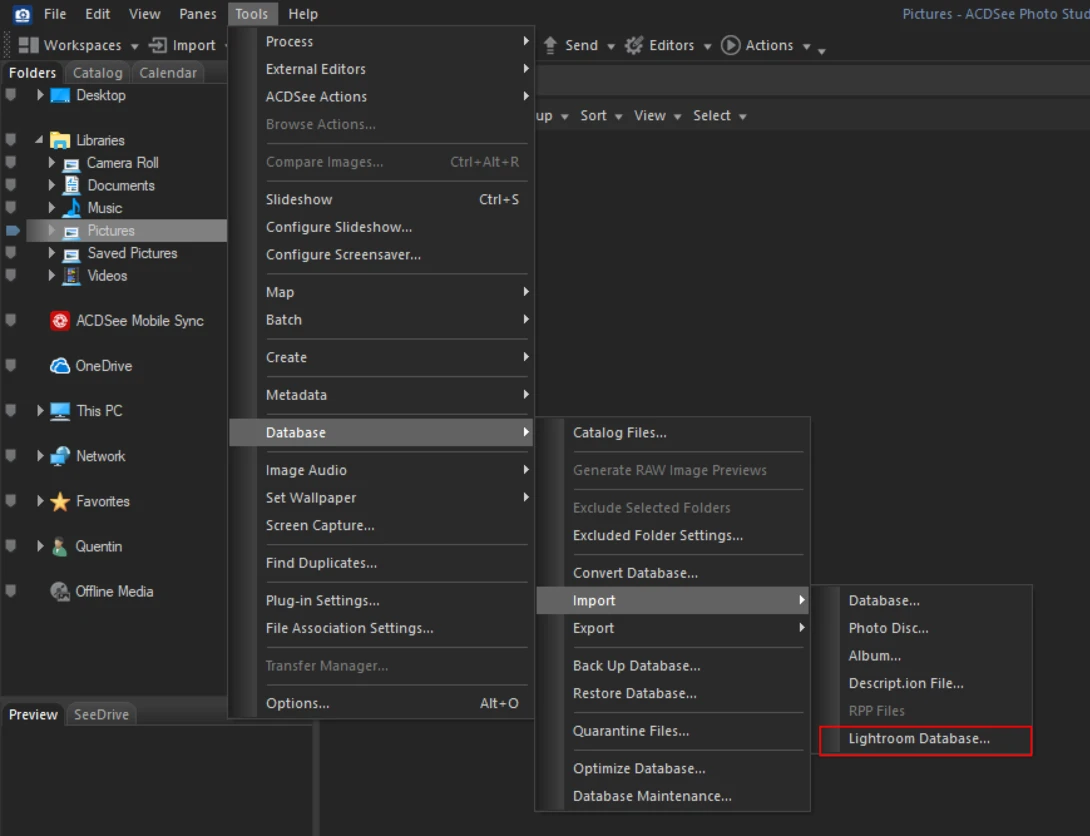Open the View dropdown in file list toolbar
Image resolution: width=1090 pixels, height=836 pixels.
(x=658, y=116)
